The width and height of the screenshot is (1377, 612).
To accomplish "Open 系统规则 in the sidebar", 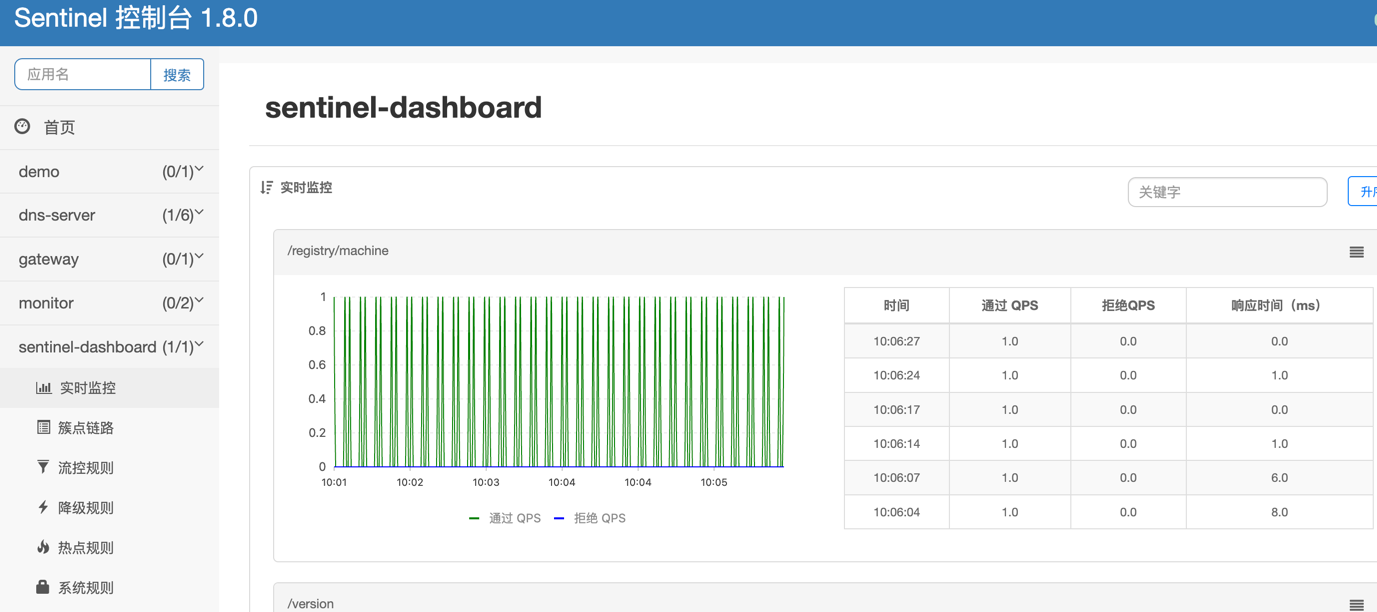I will [x=109, y=588].
